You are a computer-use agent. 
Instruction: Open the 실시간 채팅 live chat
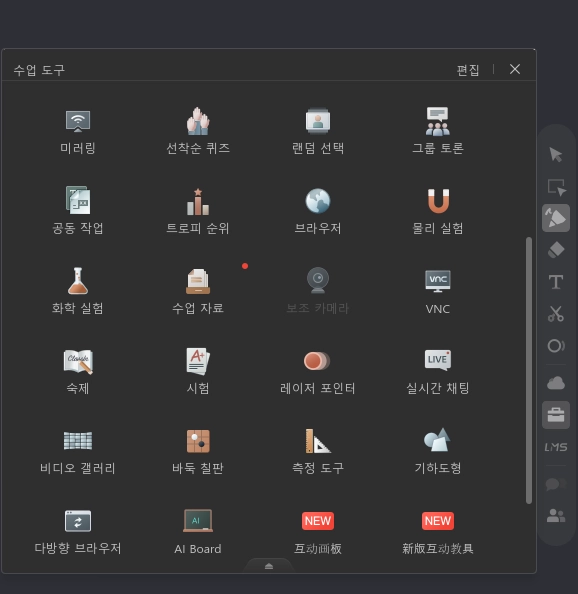tap(438, 372)
